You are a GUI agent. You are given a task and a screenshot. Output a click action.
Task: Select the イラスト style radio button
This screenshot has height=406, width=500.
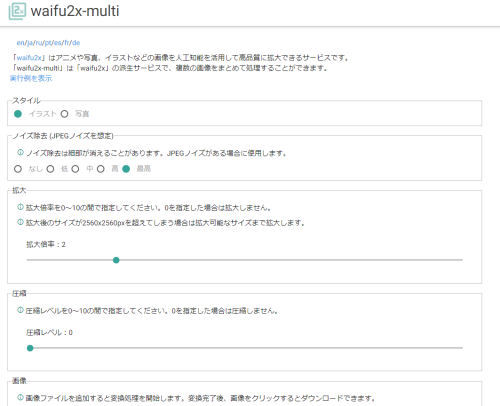pos(18,114)
